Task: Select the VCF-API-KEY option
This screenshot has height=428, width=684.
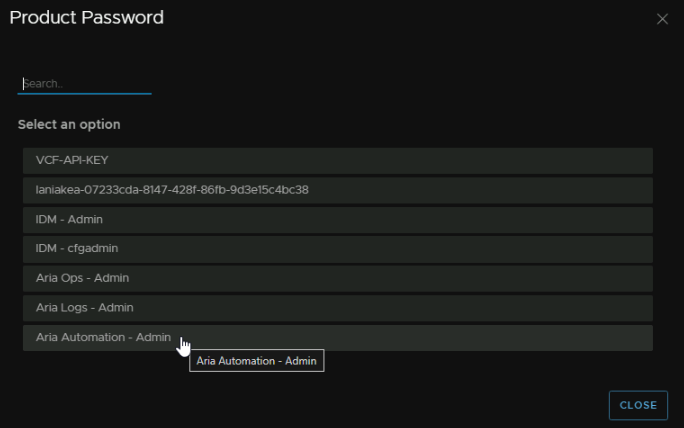Action: click(x=338, y=161)
